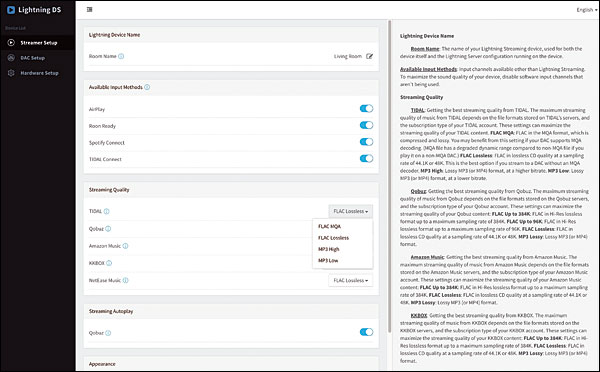Click the Lightning DS title
The height and width of the screenshot is (372, 600).
[x=39, y=10]
